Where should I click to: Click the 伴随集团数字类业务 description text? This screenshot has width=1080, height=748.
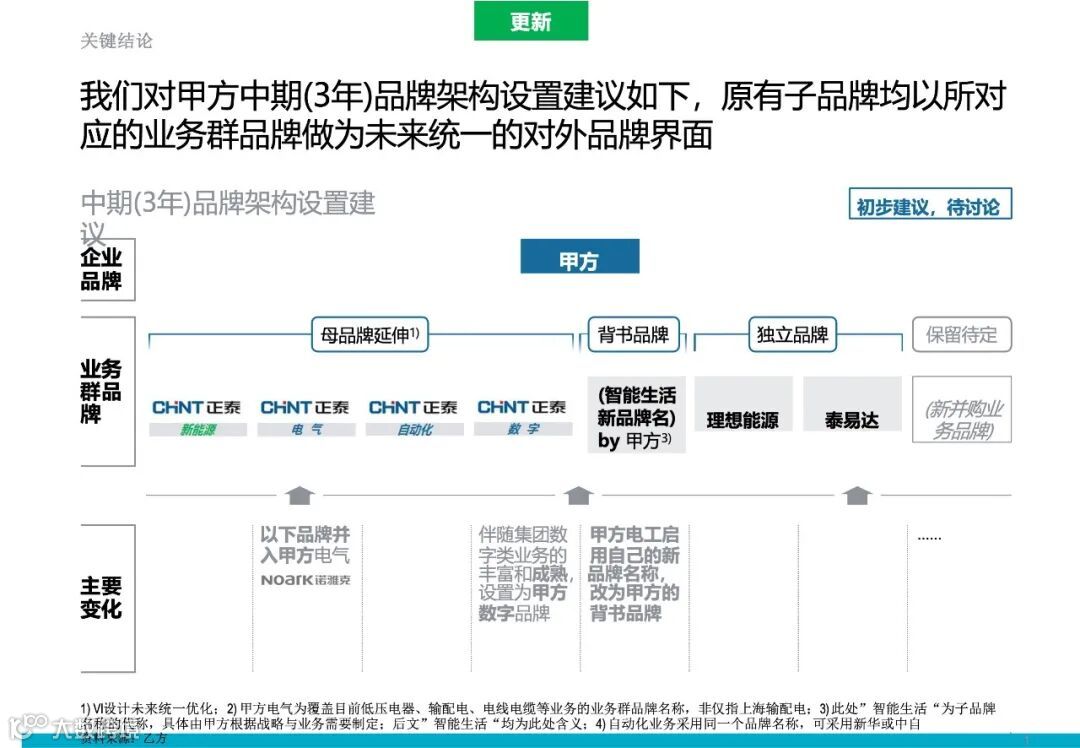tap(525, 574)
